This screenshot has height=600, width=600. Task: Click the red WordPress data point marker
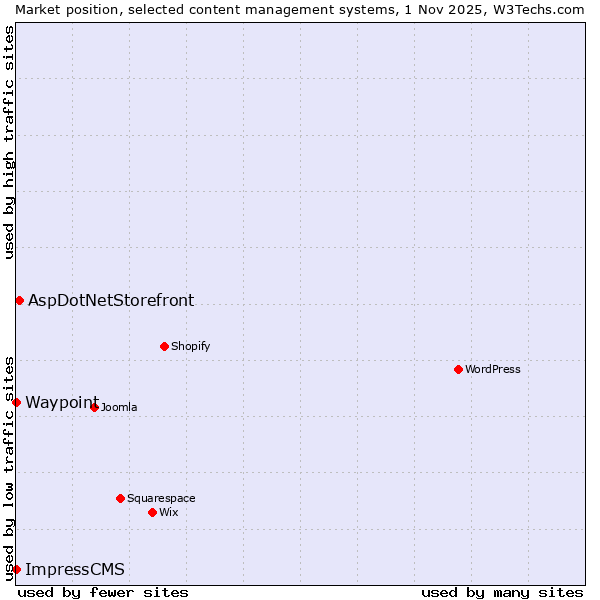(458, 369)
